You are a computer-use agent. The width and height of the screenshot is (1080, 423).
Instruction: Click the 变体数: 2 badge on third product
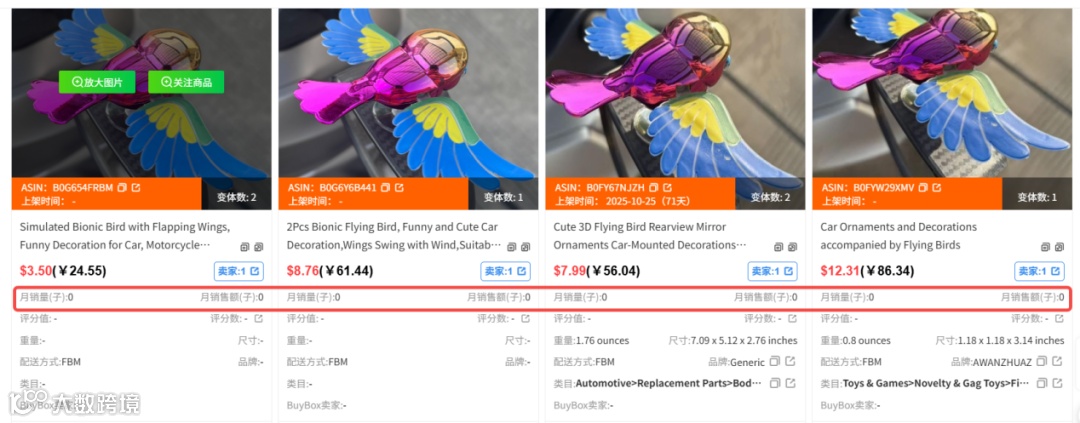(x=770, y=197)
